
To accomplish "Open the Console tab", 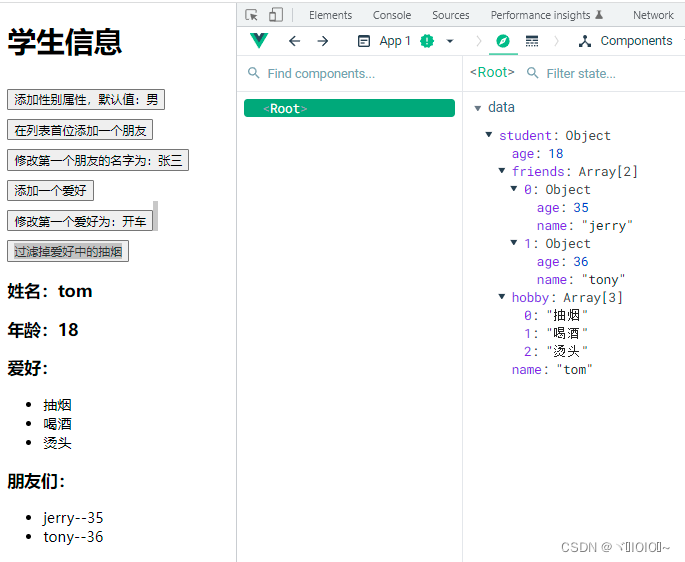I will click(x=392, y=15).
